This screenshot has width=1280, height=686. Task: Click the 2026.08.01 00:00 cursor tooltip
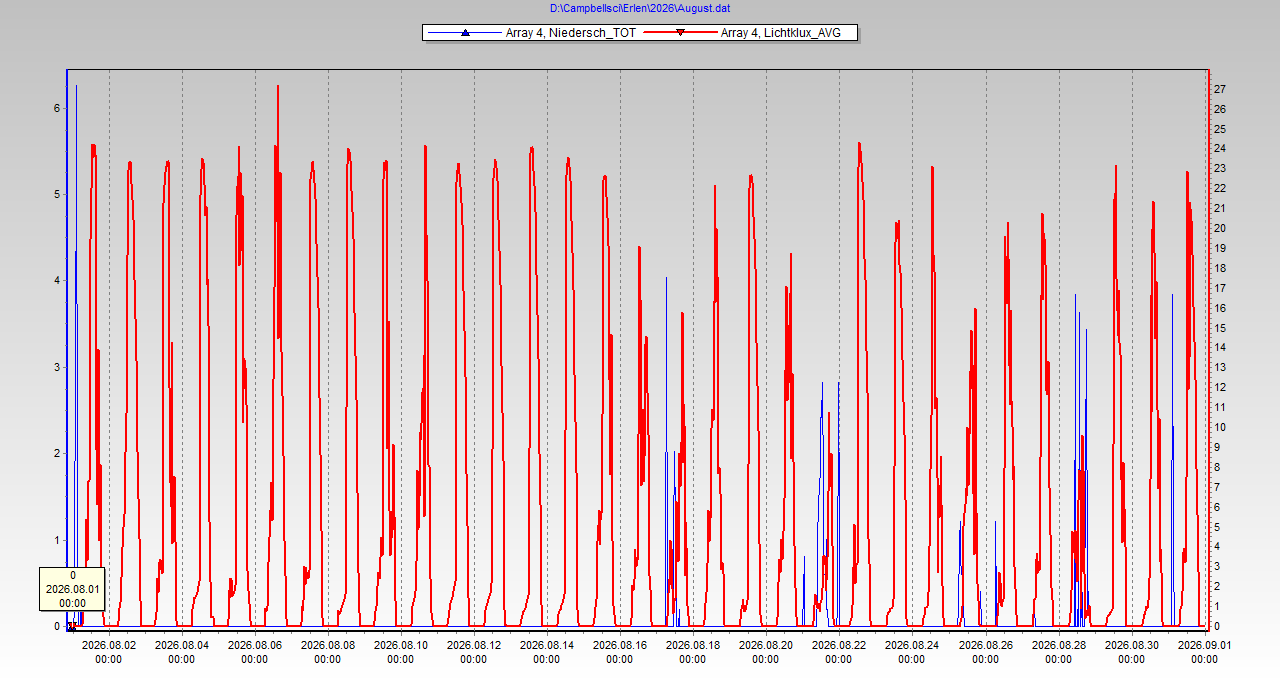click(x=72, y=590)
